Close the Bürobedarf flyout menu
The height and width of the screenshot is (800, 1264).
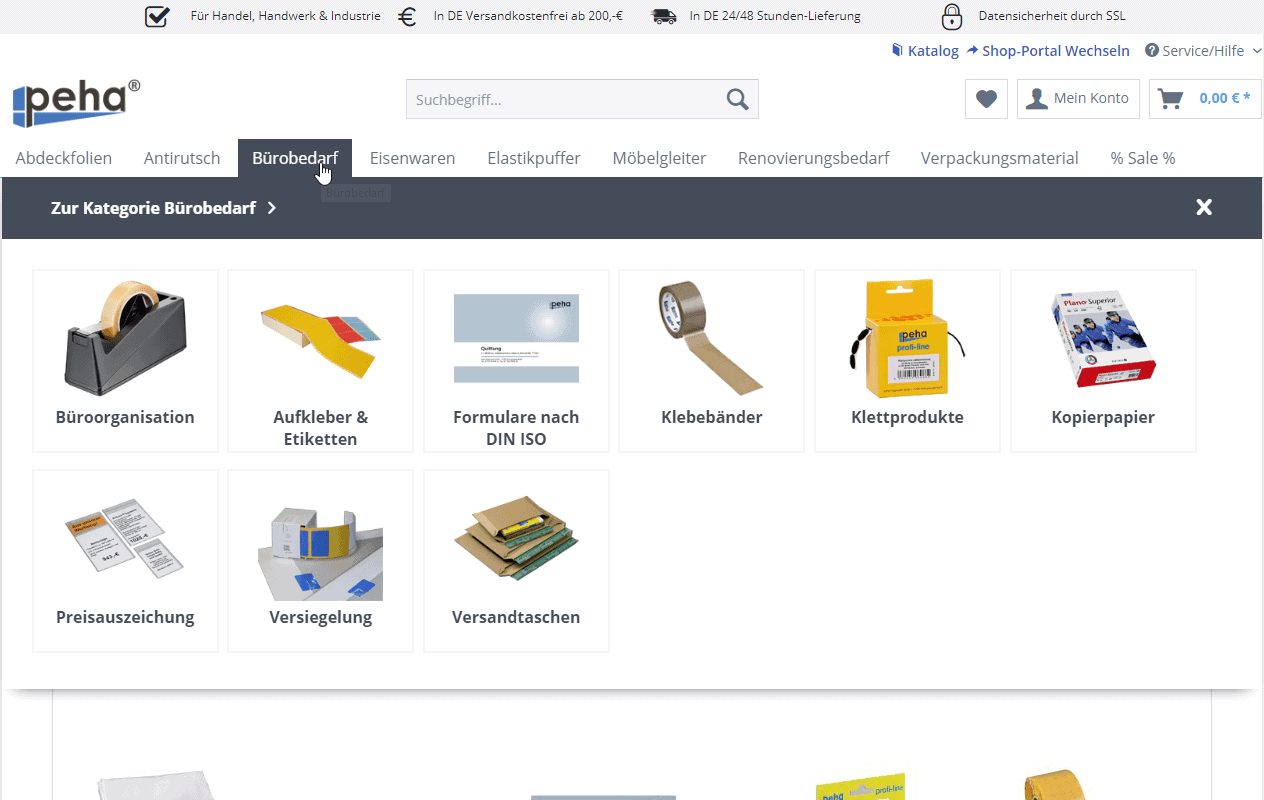pos(1204,207)
